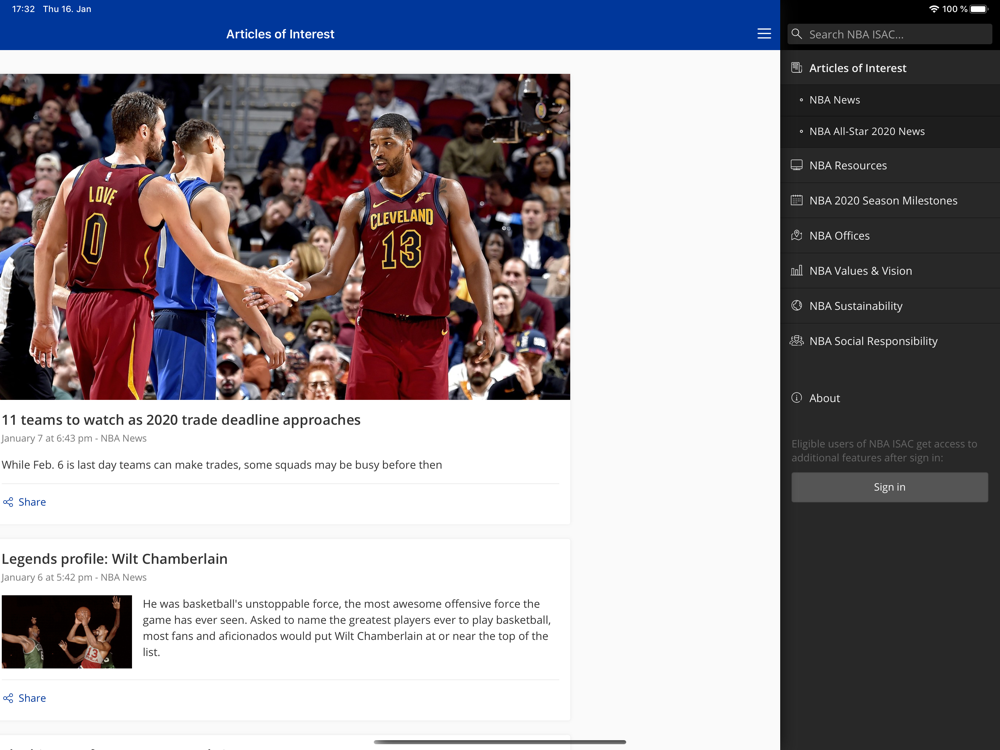Open the Wilt Chamberlain article thumbnail
The image size is (1000, 750).
point(67,632)
